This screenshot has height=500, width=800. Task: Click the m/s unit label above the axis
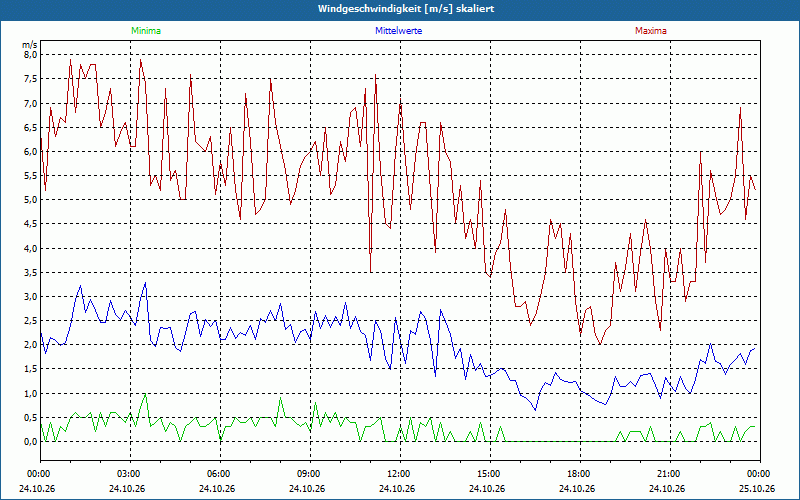coord(30,45)
